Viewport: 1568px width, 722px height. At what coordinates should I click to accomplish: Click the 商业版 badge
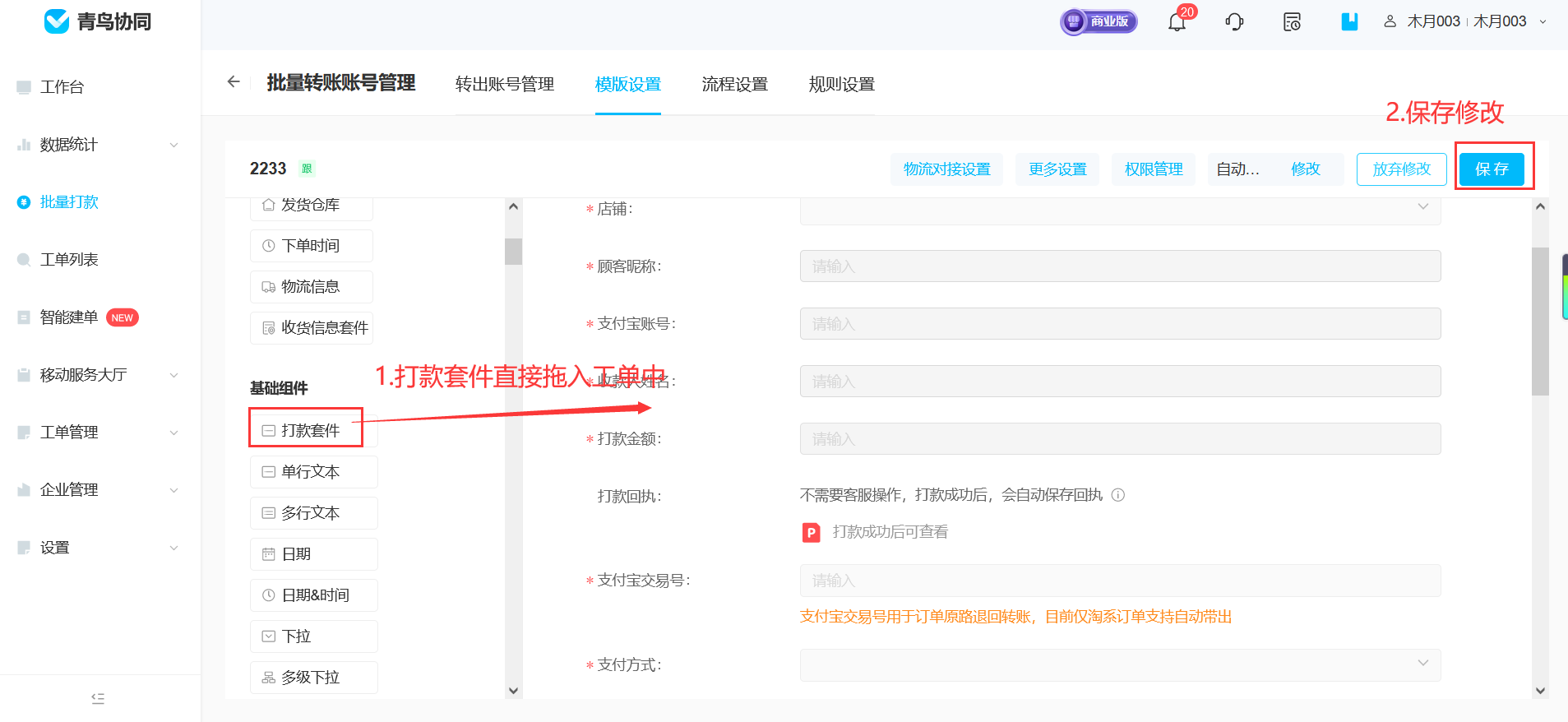(x=1099, y=21)
